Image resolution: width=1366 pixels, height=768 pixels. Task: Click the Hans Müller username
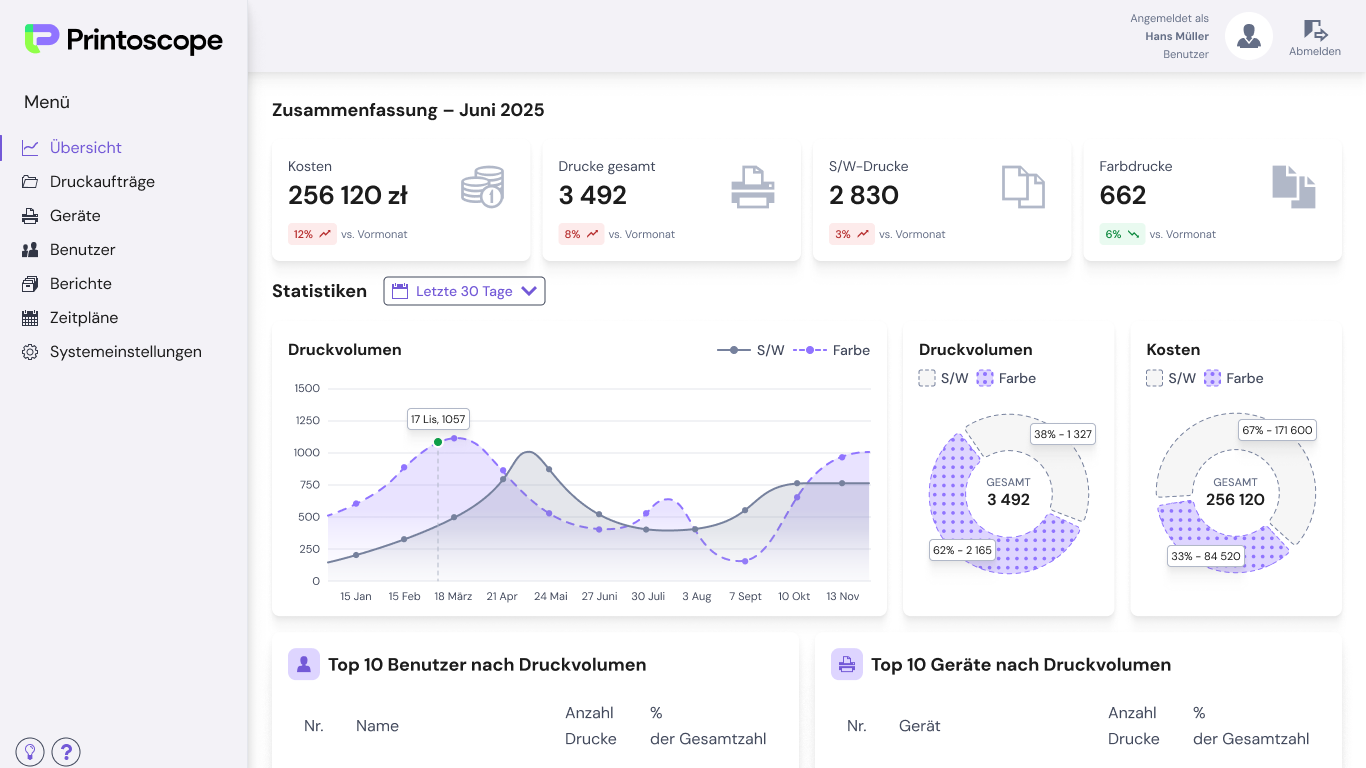[1177, 36]
